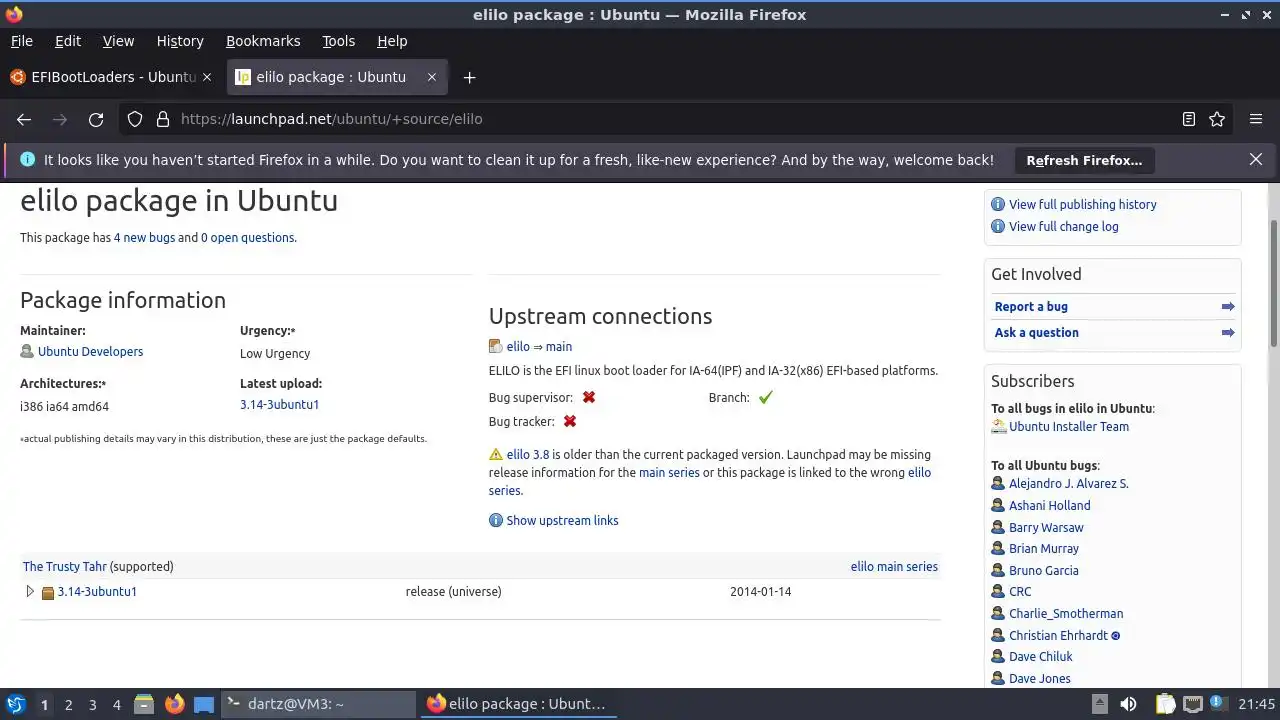Screen dimensions: 1280x720
Task: Click info icon beside View full publishing history
Action: [998, 204]
